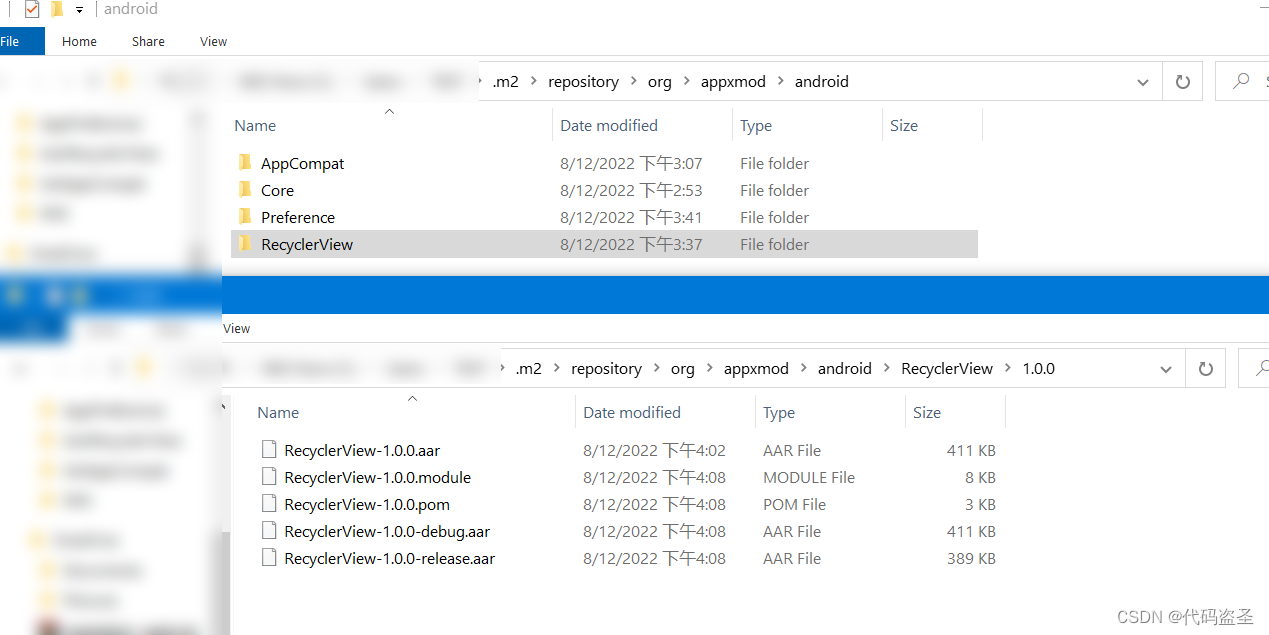The height and width of the screenshot is (635, 1269).
Task: Select the Core folder name
Action: pos(277,190)
